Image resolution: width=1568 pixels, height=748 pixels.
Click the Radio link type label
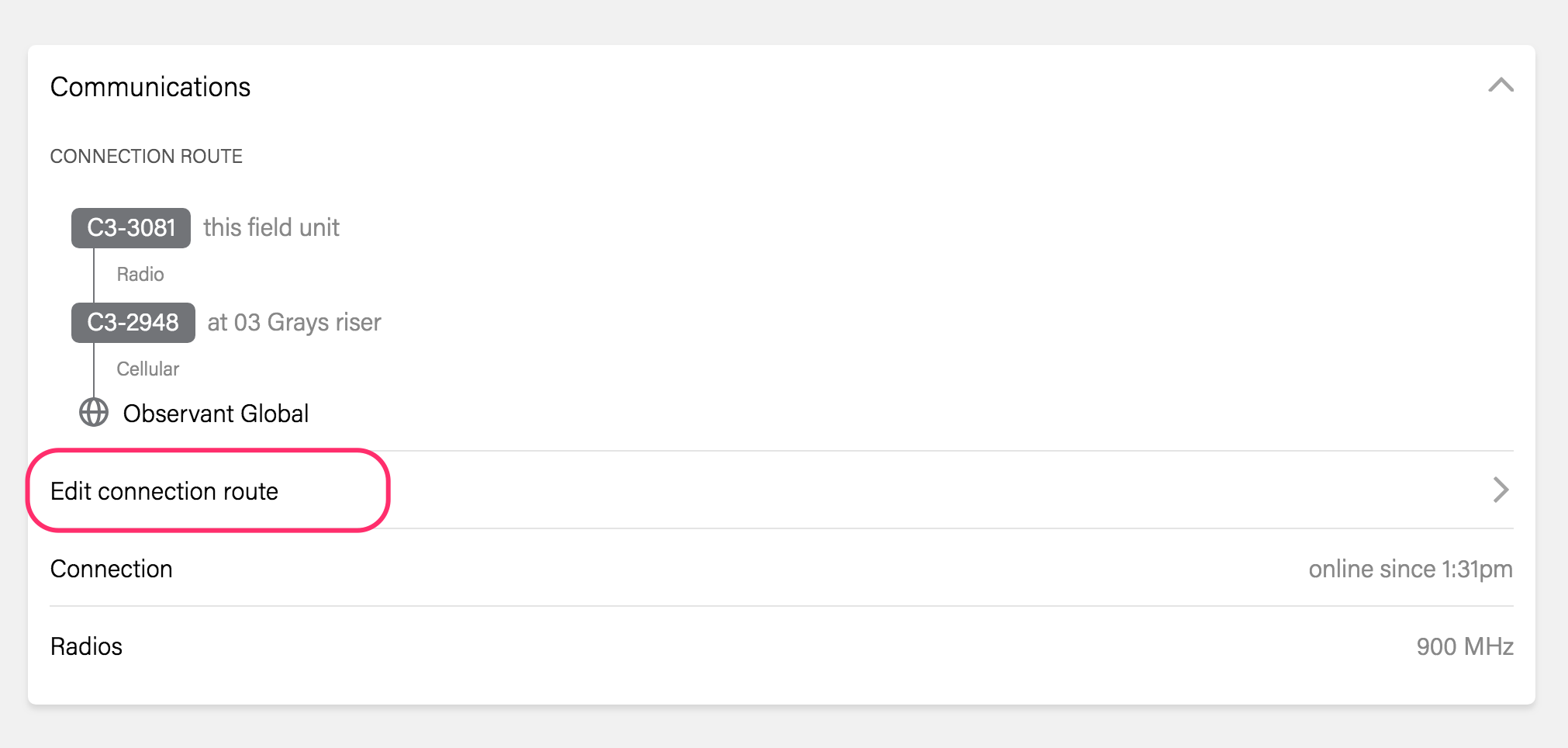coord(140,274)
